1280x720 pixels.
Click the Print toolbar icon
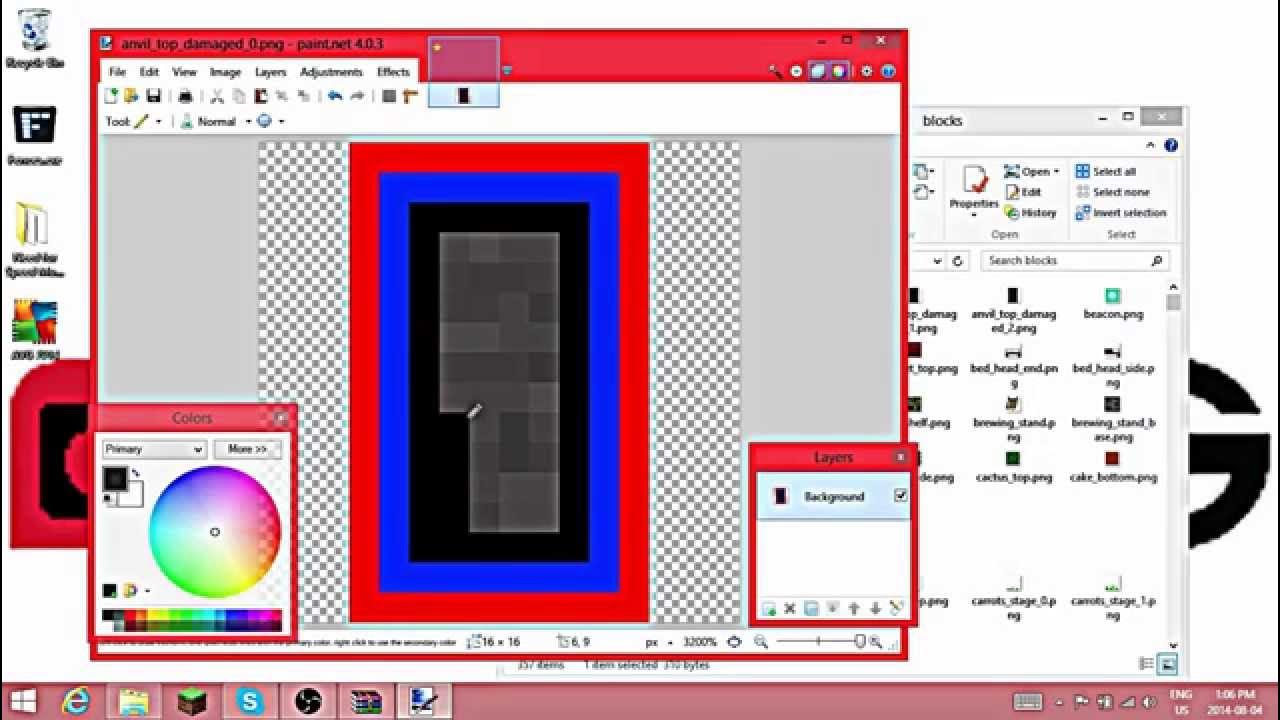click(185, 96)
